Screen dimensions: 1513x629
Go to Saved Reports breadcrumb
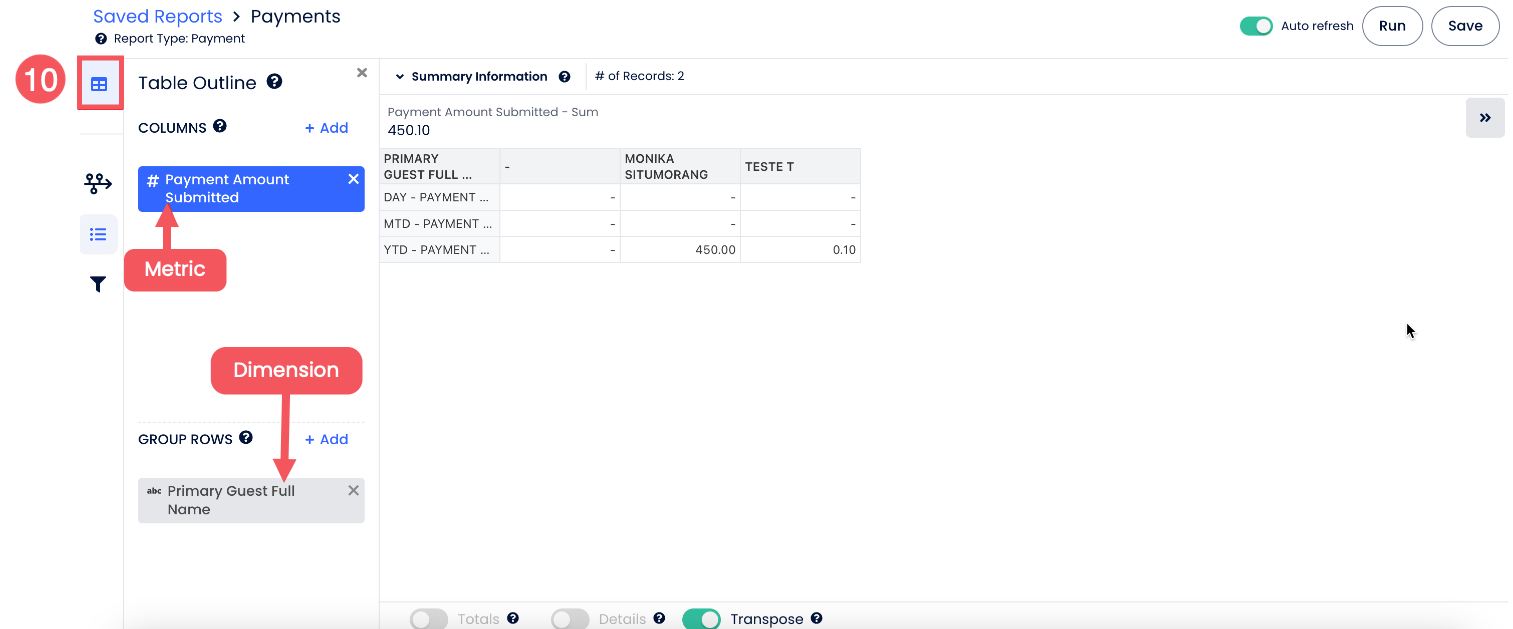[x=158, y=17]
